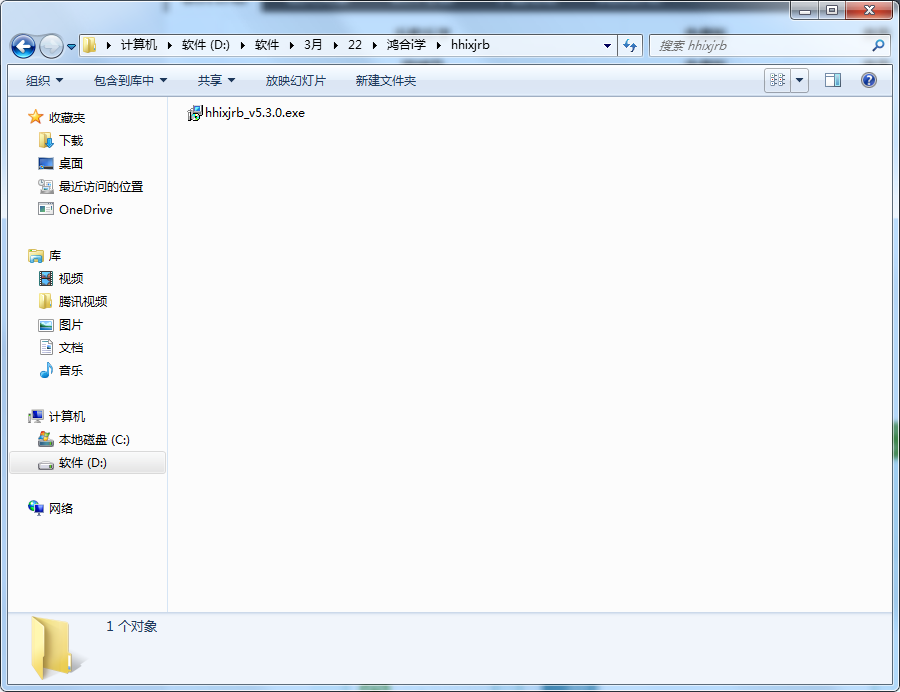Click the 3月 breadcrumb segment
The width and height of the screenshot is (900, 692).
313,45
